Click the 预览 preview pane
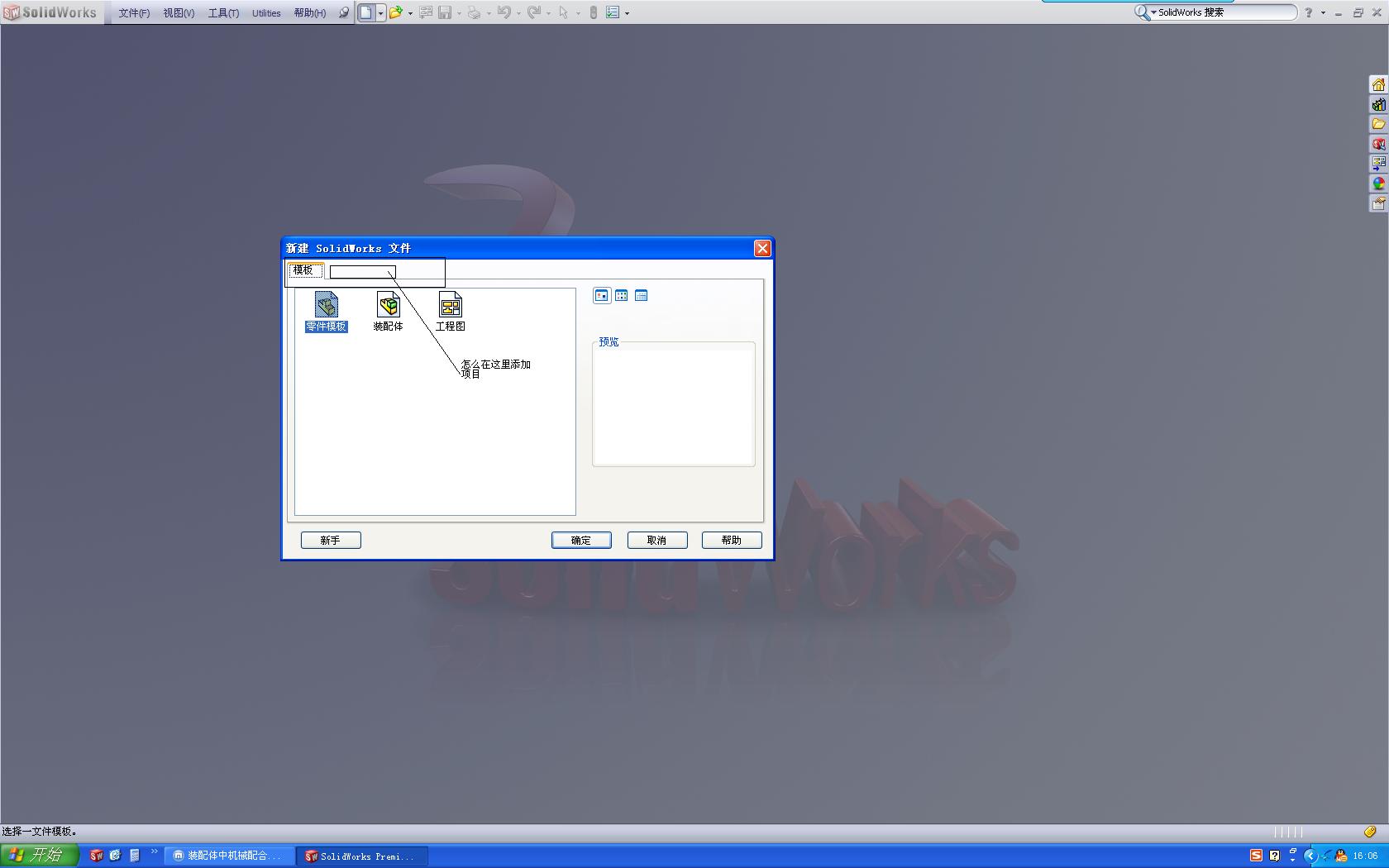Image resolution: width=1389 pixels, height=868 pixels. pyautogui.click(x=674, y=405)
